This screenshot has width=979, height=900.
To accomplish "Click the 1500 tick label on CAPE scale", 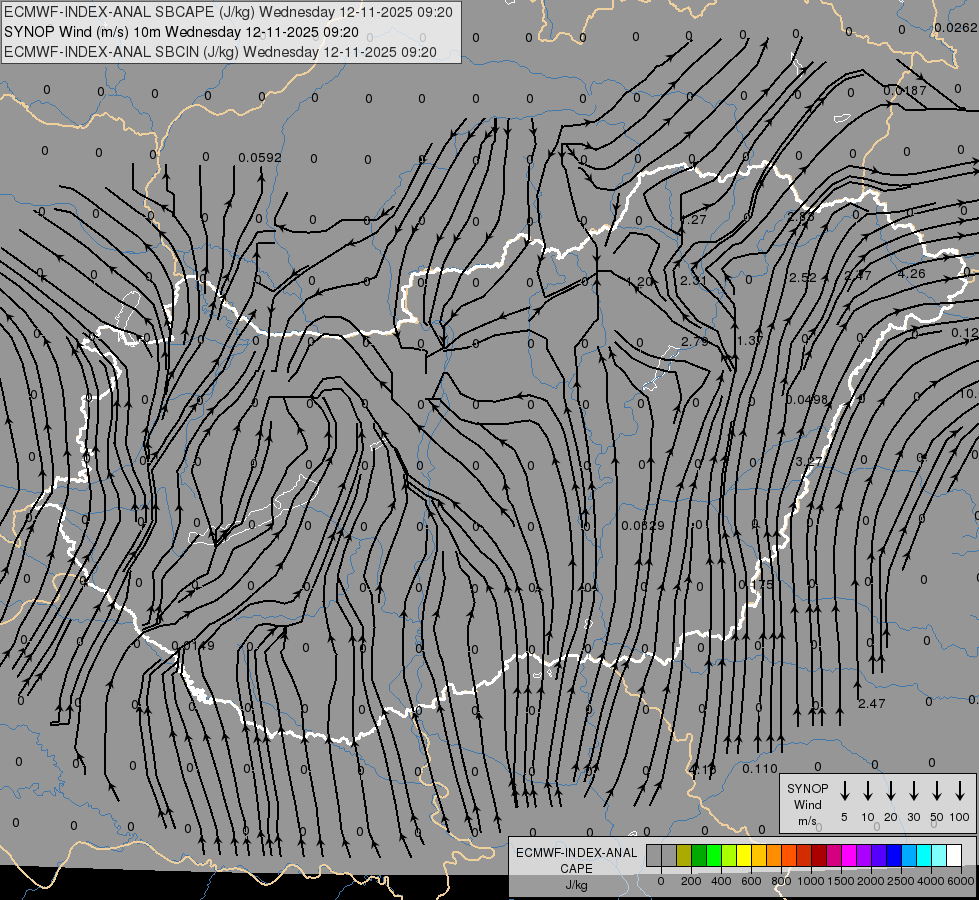I will pyautogui.click(x=840, y=881).
